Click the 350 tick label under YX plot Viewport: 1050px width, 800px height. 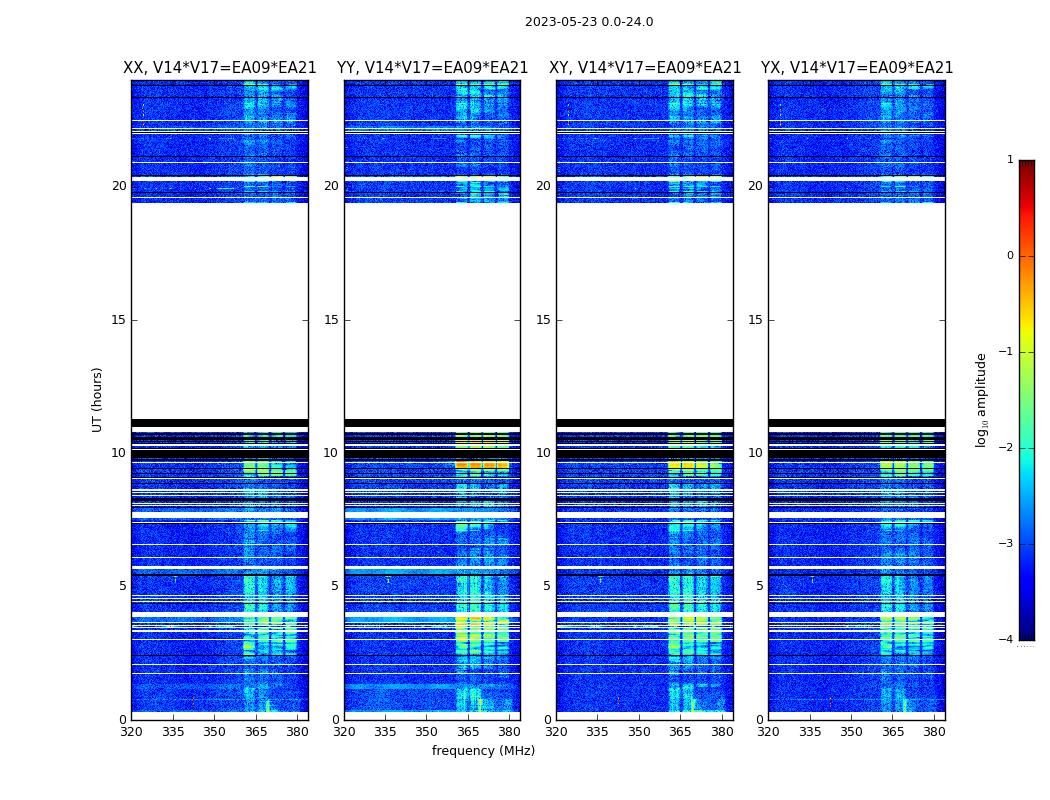click(851, 732)
